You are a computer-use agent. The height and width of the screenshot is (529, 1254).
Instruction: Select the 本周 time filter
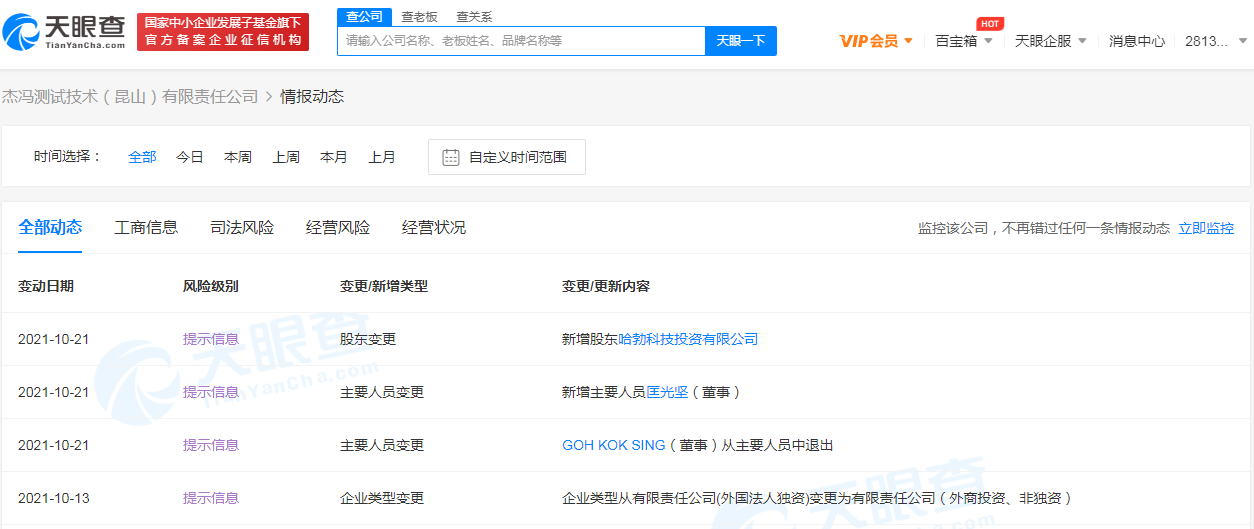(x=238, y=157)
